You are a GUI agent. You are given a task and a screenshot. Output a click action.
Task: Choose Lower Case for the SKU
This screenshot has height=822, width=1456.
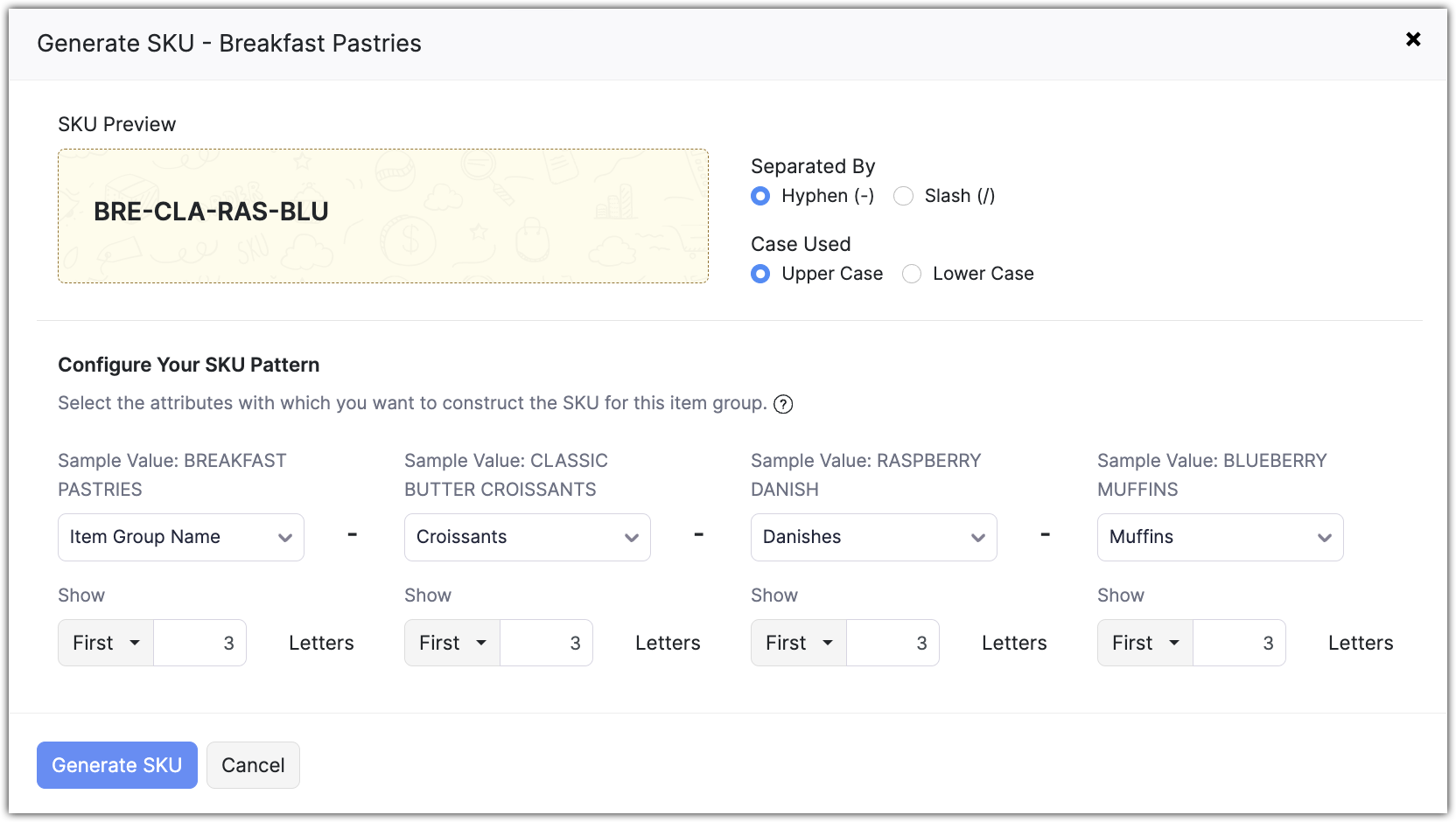[912, 274]
